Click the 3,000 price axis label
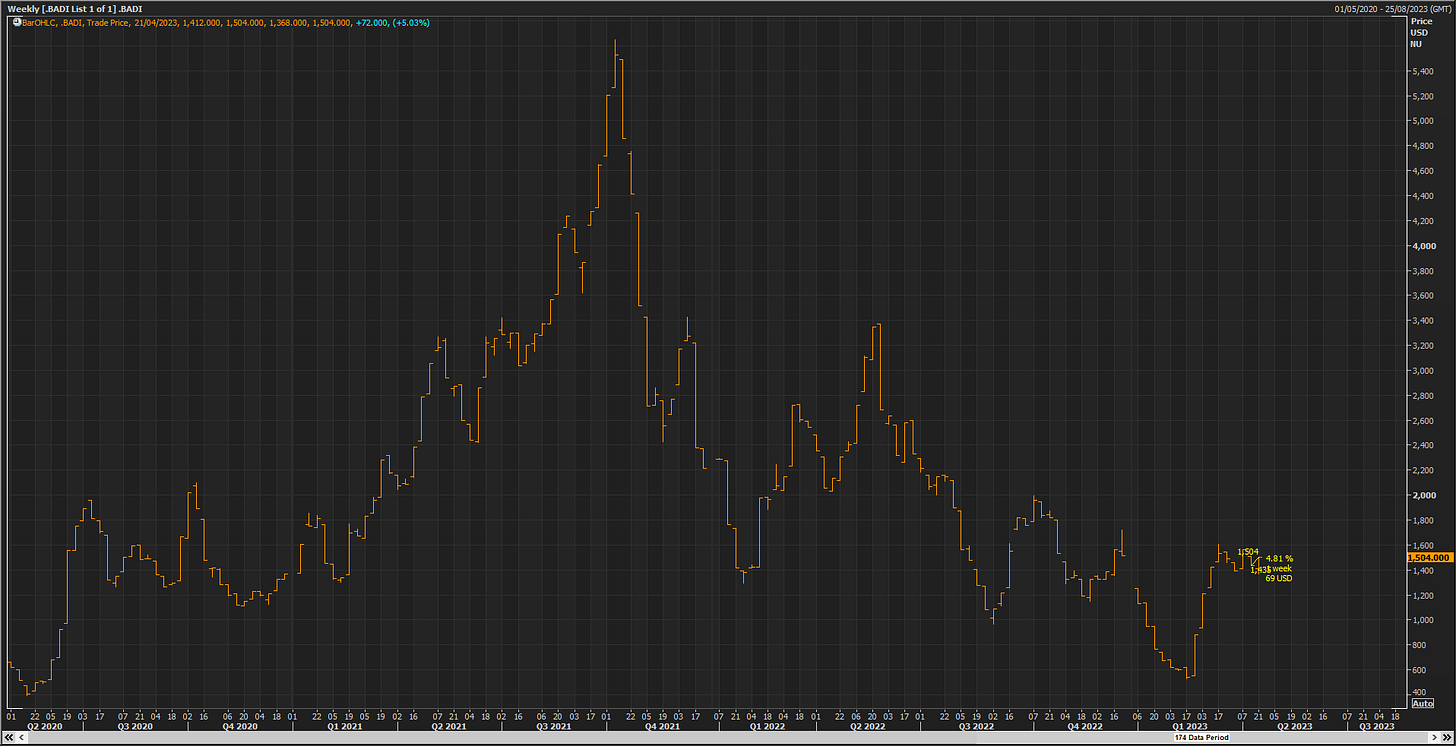The height and width of the screenshot is (746, 1456). click(x=1422, y=371)
